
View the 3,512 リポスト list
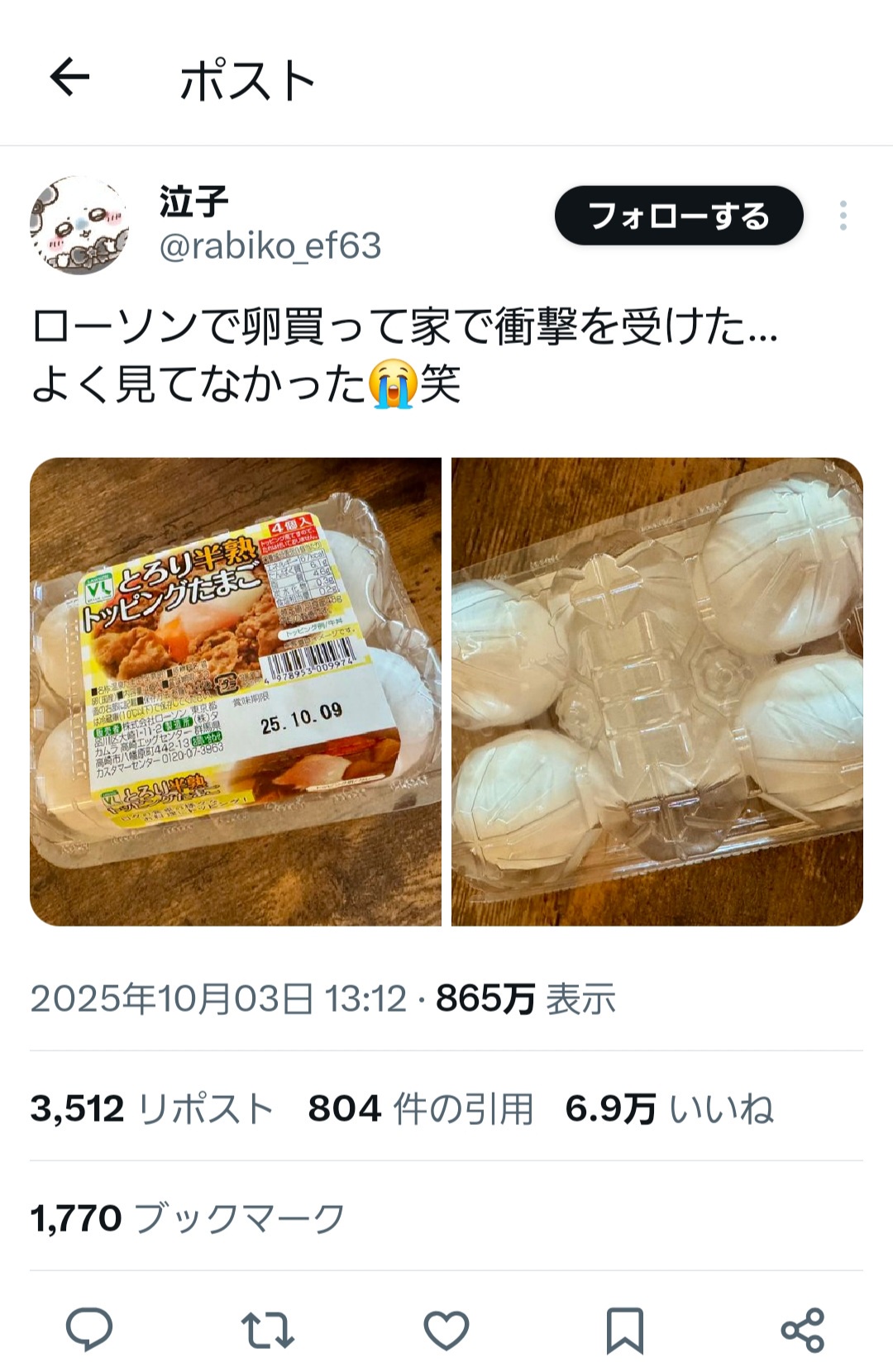(152, 1108)
